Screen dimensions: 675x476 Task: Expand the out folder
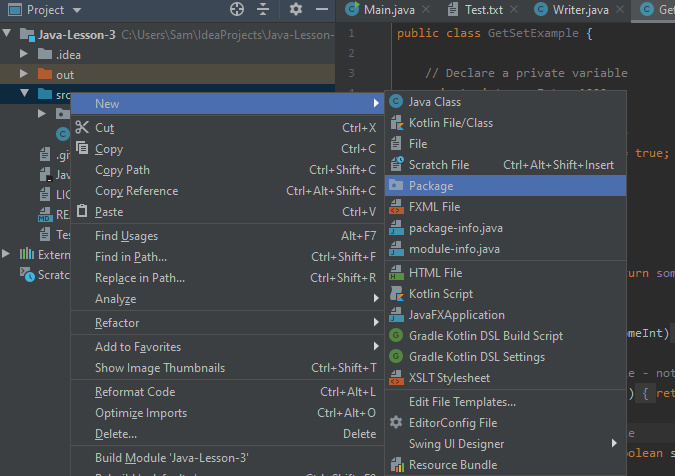click(x=26, y=75)
